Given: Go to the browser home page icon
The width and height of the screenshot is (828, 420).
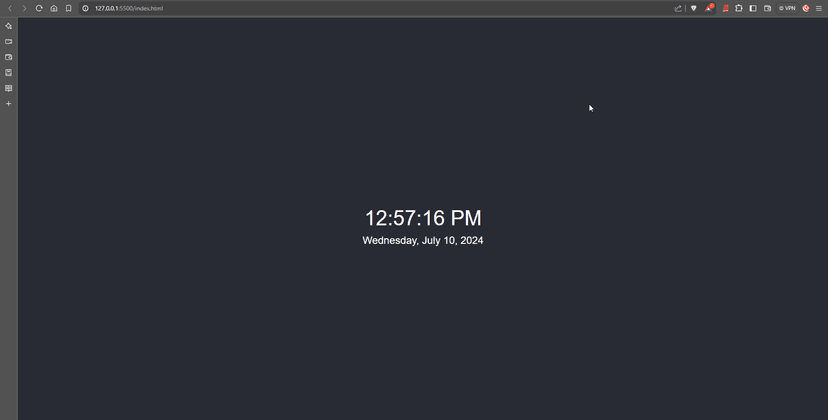Looking at the screenshot, I should pos(54,8).
